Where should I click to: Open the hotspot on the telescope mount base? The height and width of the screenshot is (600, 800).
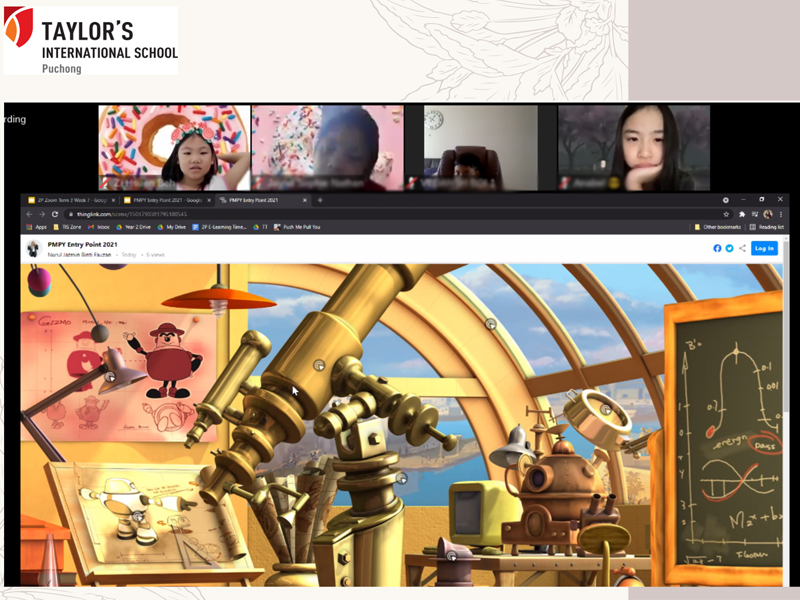tap(402, 479)
